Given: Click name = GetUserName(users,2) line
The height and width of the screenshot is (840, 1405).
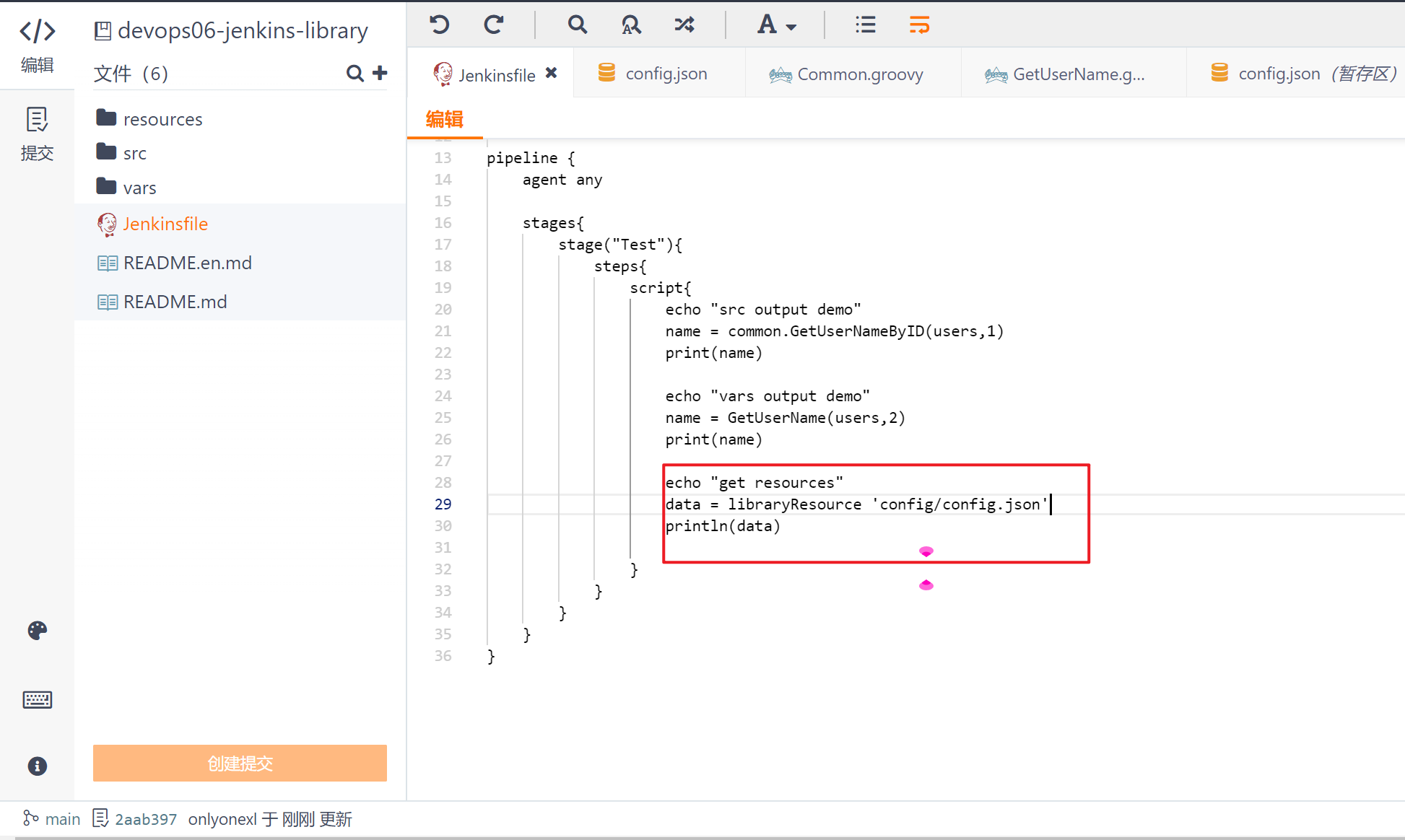Looking at the screenshot, I should coord(785,418).
